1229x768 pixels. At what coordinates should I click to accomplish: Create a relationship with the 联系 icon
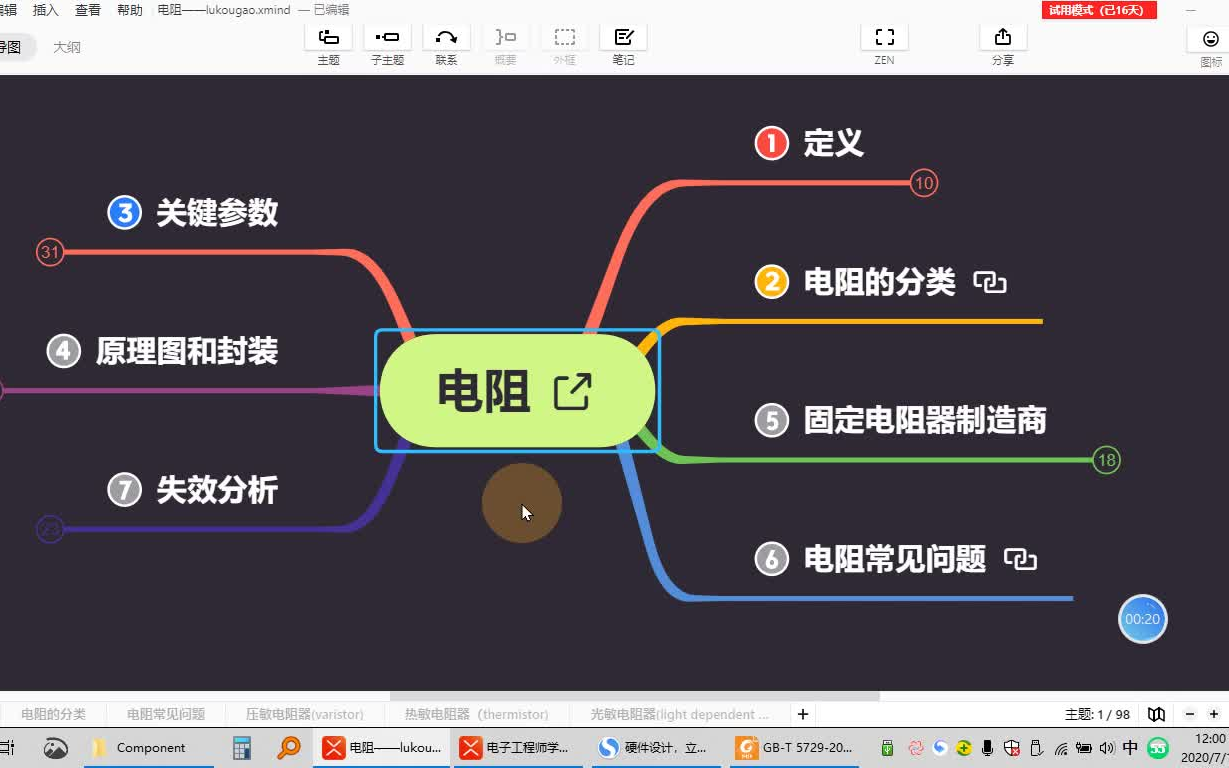(x=446, y=38)
